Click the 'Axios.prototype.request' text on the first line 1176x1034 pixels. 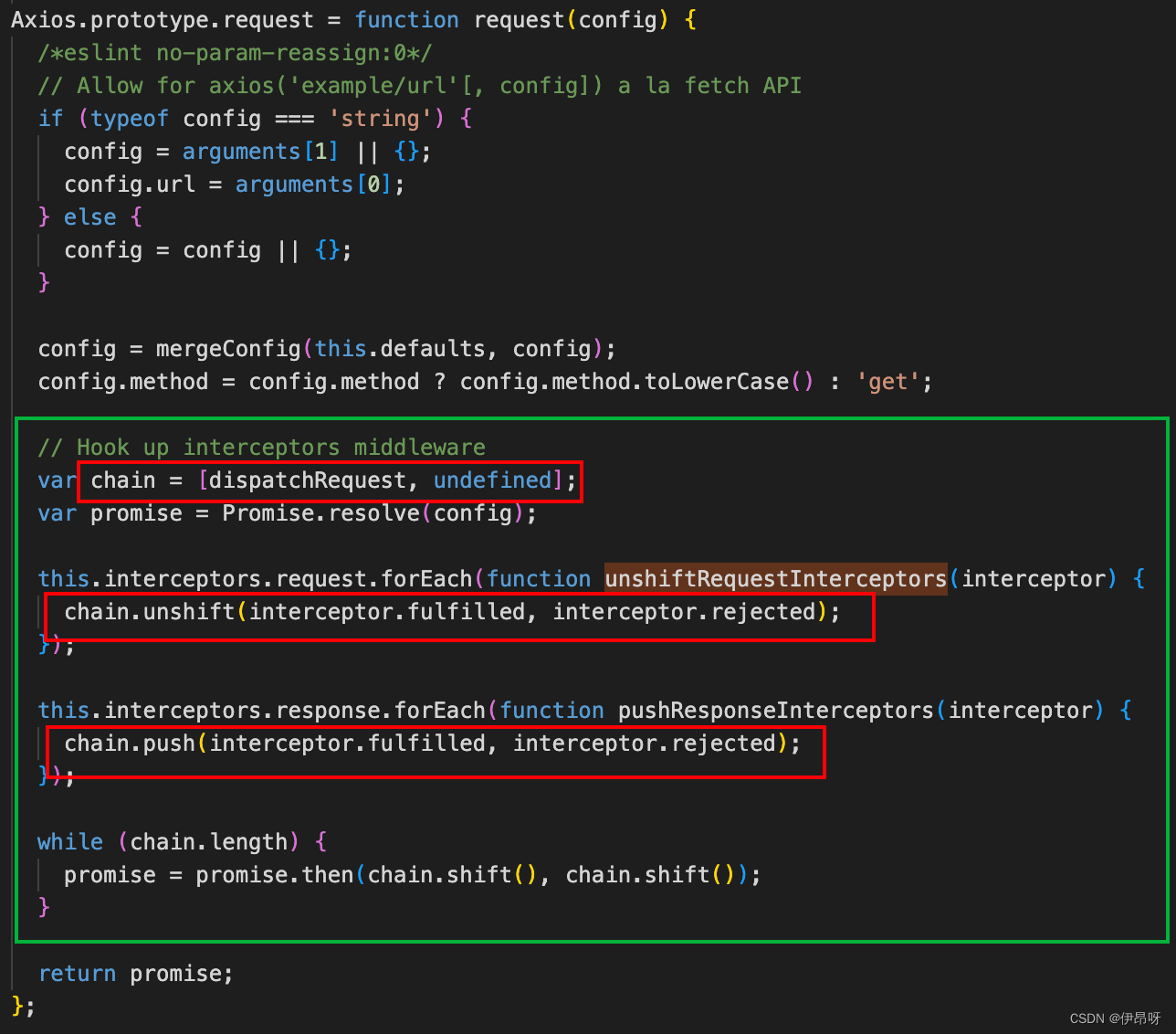(x=163, y=20)
